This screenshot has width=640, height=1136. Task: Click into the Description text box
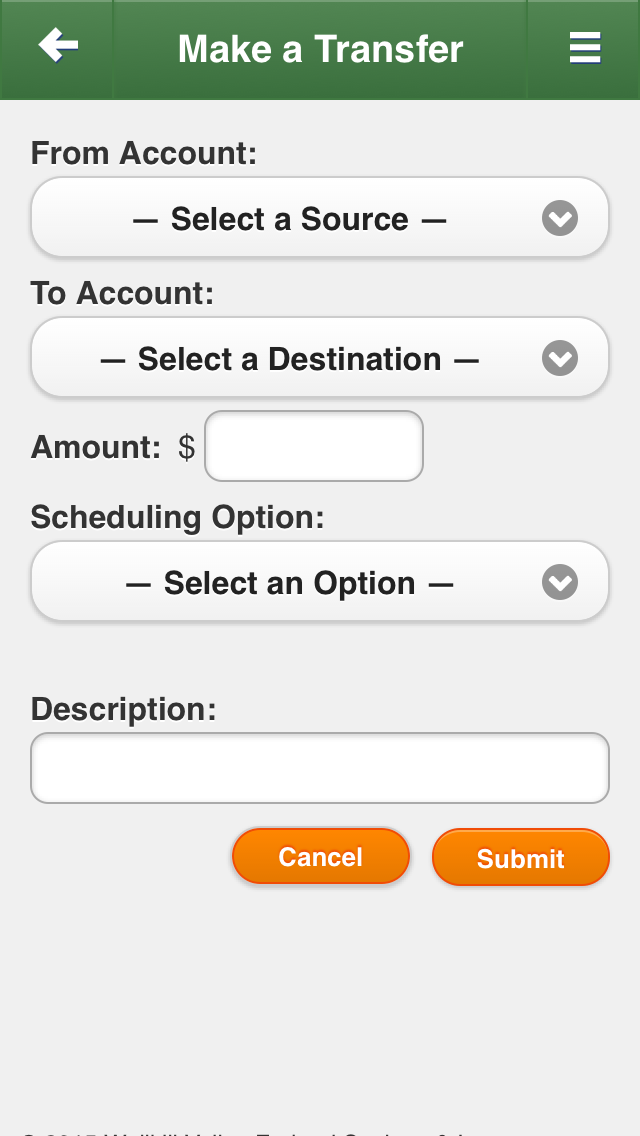point(320,768)
